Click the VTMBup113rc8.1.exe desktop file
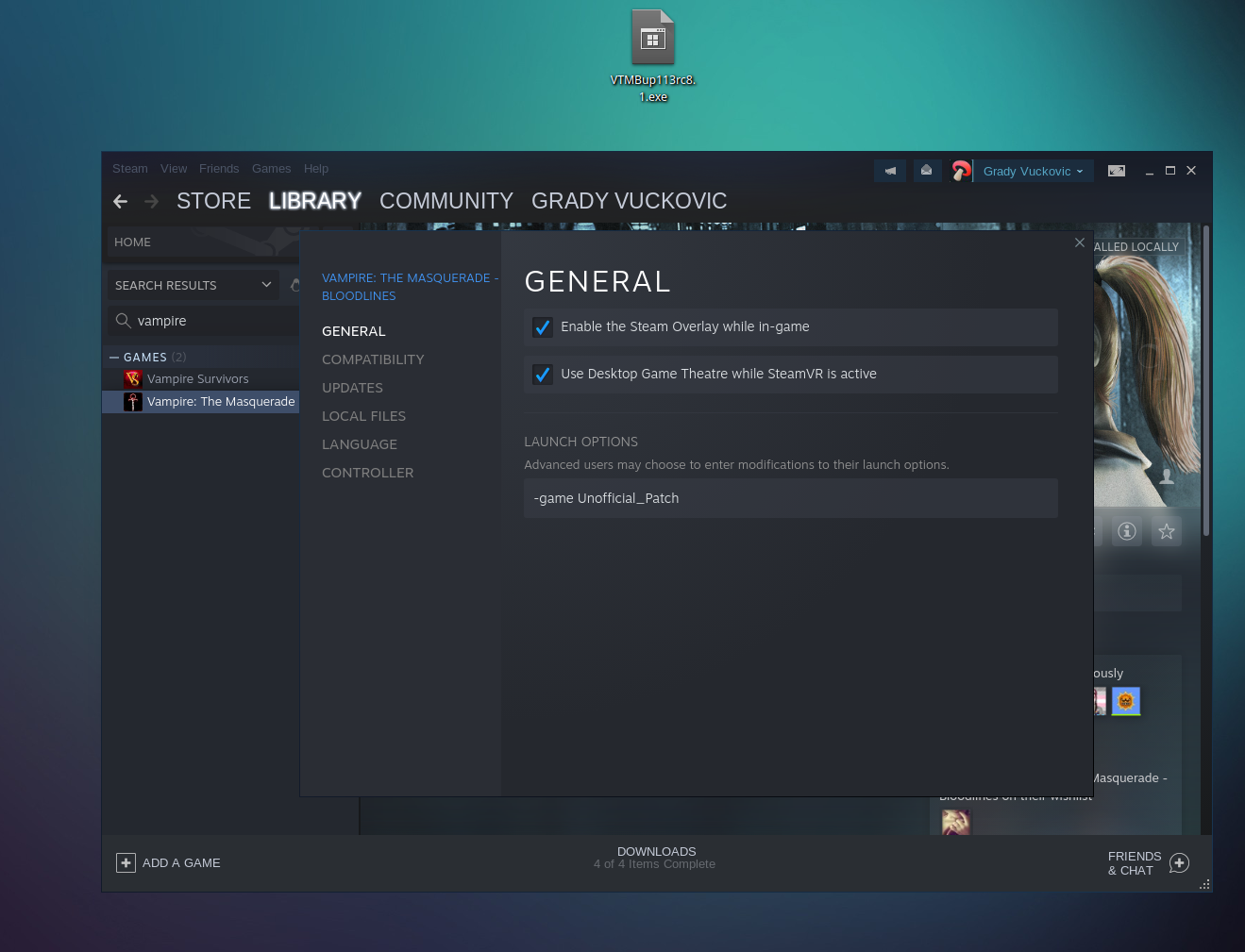1245x952 pixels. (x=653, y=57)
